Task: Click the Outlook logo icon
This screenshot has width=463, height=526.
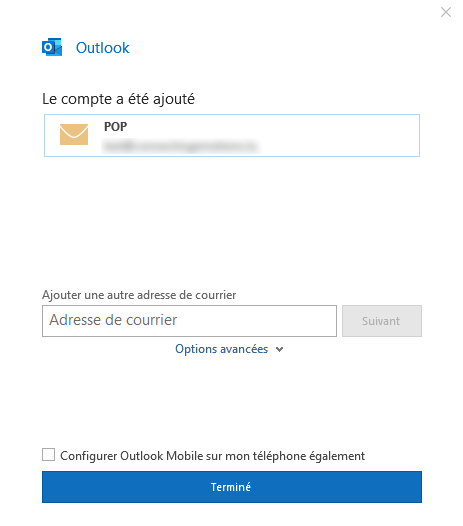Action: pyautogui.click(x=52, y=47)
